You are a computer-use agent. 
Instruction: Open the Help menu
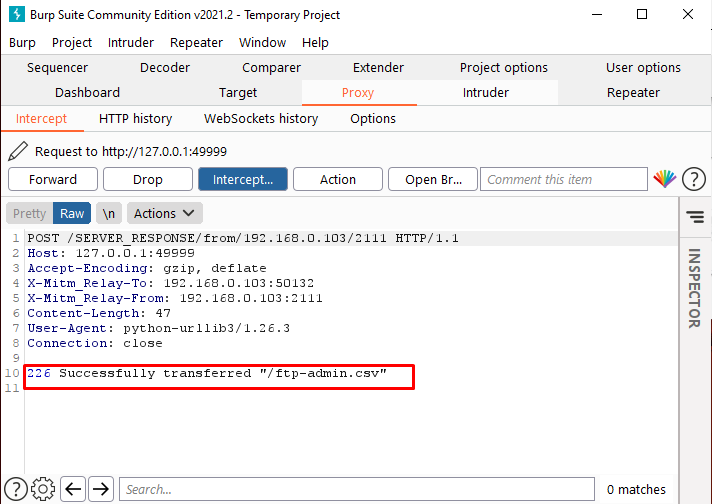click(315, 43)
